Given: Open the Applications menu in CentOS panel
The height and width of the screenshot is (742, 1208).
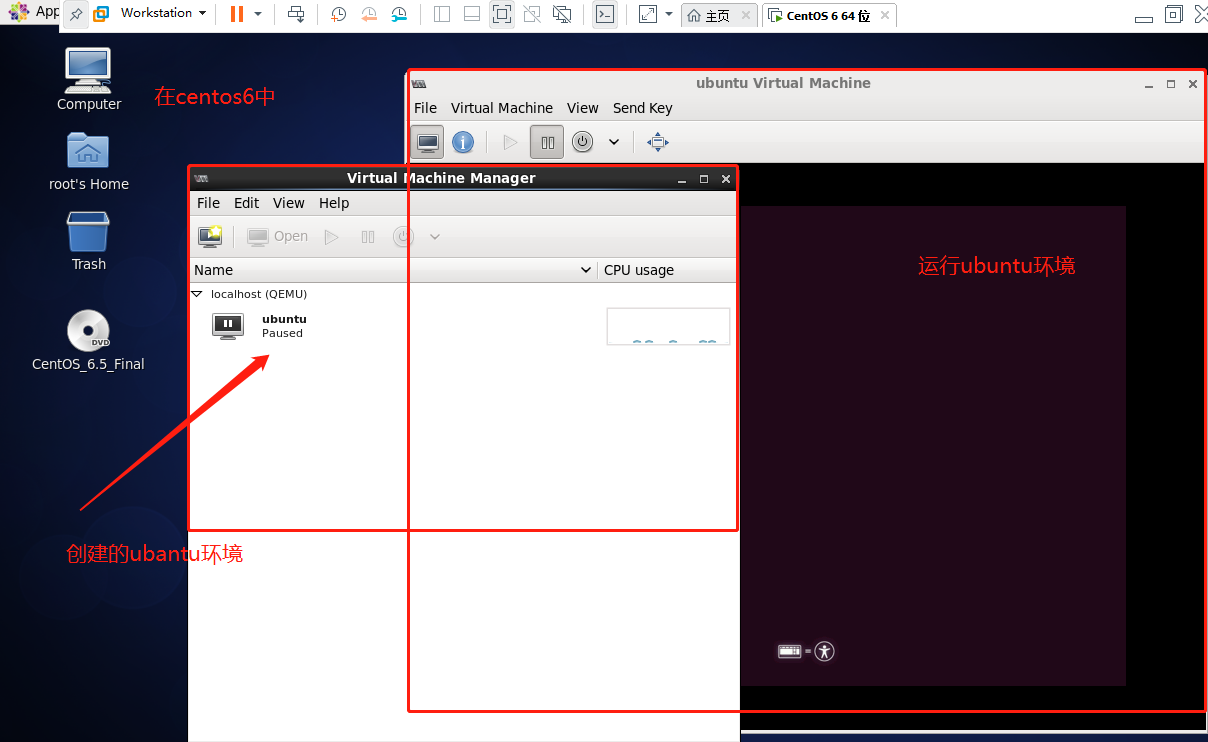Looking at the screenshot, I should 32,11.
